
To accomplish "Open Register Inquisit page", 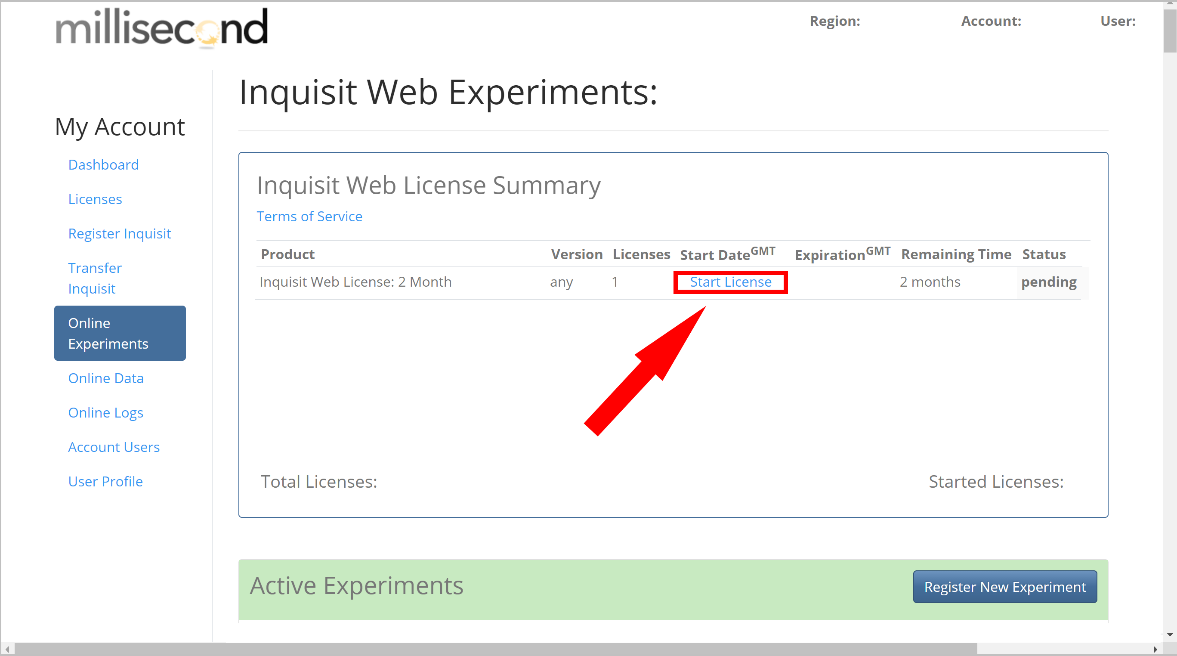I will pyautogui.click(x=119, y=233).
